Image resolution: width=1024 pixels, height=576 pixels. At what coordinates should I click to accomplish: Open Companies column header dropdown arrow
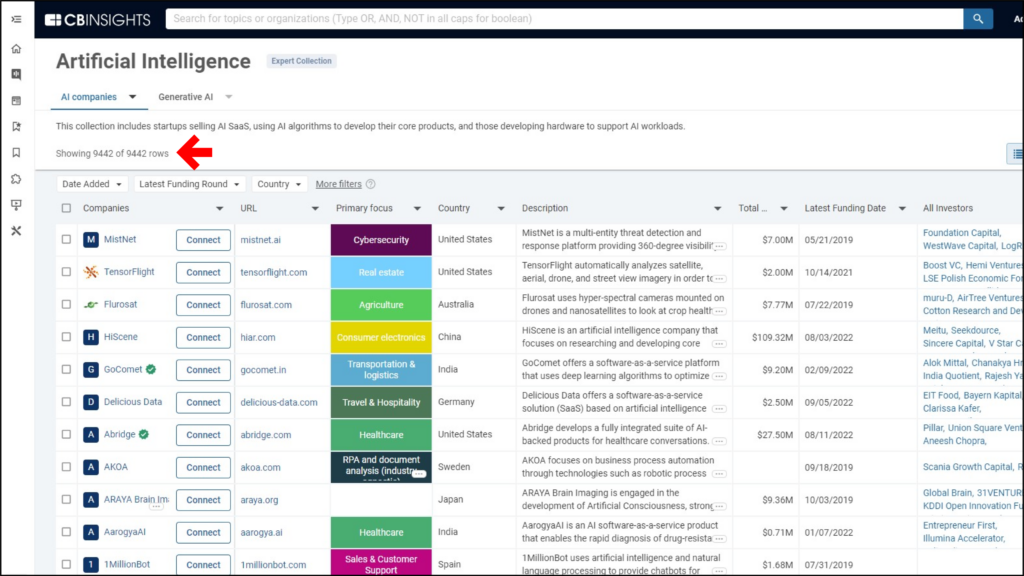(x=219, y=208)
